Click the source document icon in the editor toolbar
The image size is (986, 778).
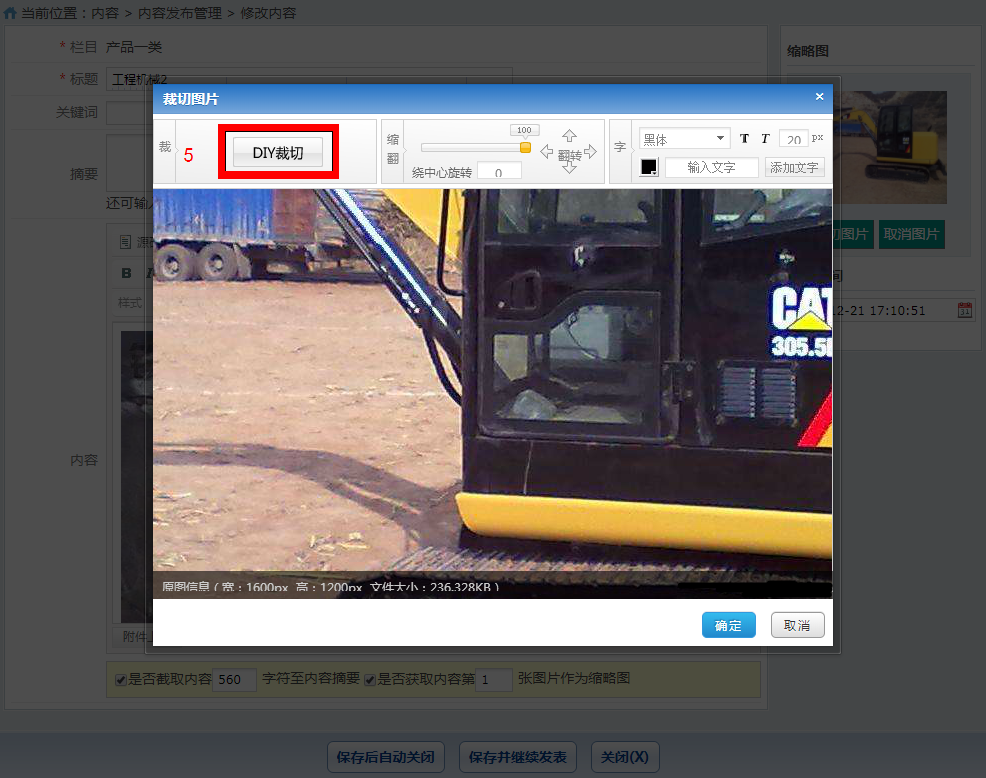tap(125, 242)
